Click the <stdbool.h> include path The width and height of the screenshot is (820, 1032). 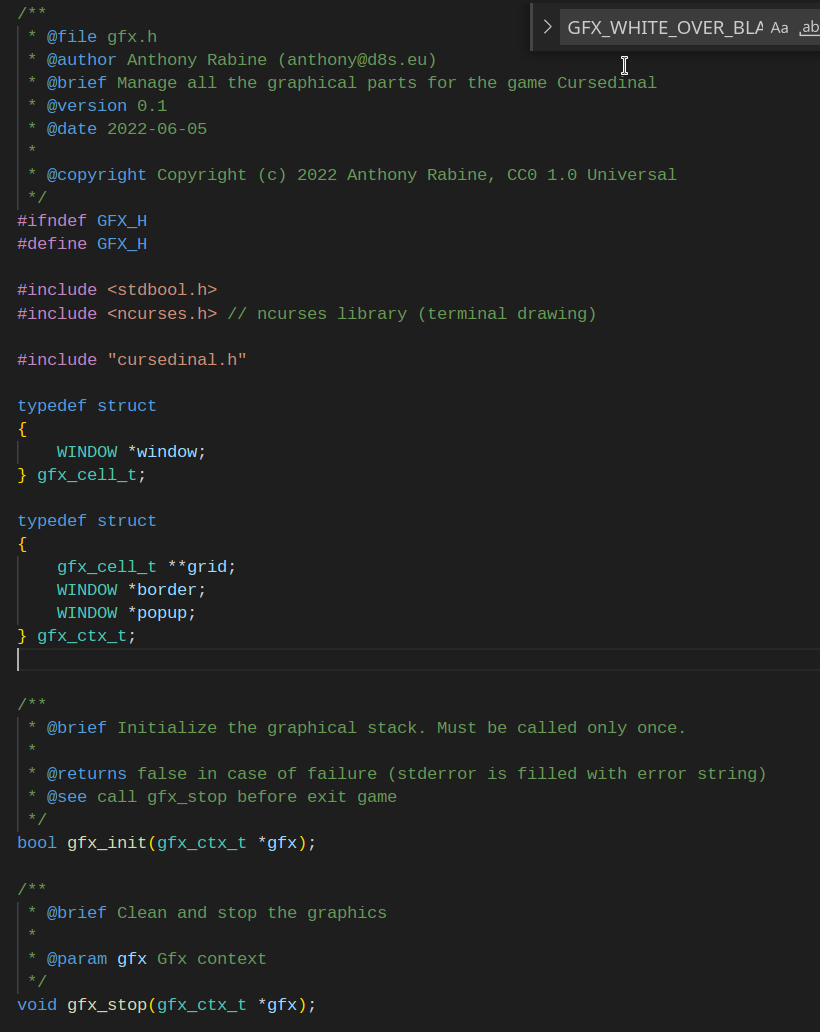161,290
